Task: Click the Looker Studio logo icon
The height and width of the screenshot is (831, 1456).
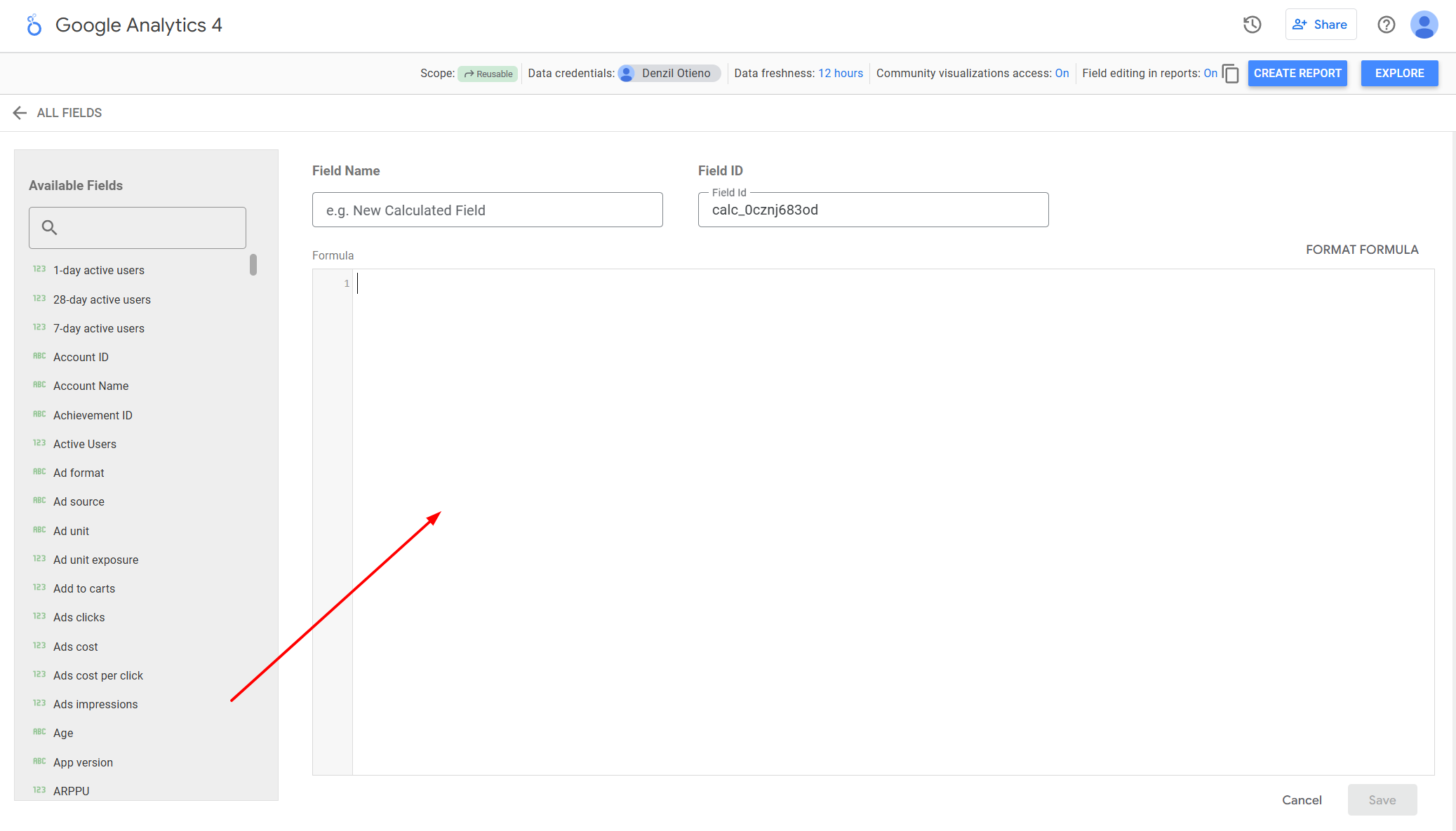Action: pos(34,25)
